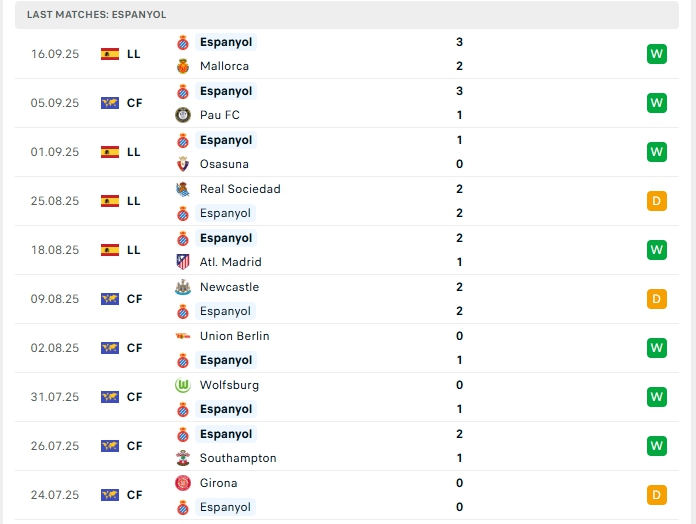Click the world flag icon on 05.09.25 row
This screenshot has width=696, height=524.
coord(110,103)
